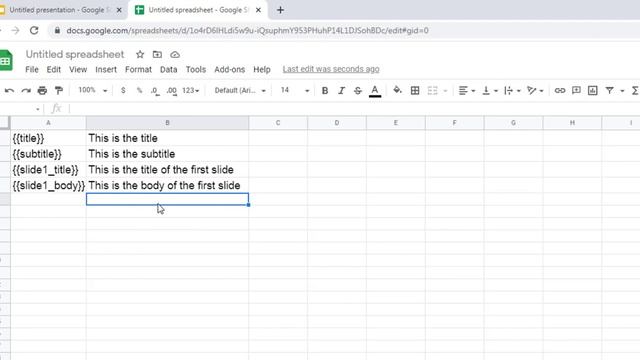Open more number formats 123 dropdown
Viewport: 640px width, 360px height.
[191, 91]
